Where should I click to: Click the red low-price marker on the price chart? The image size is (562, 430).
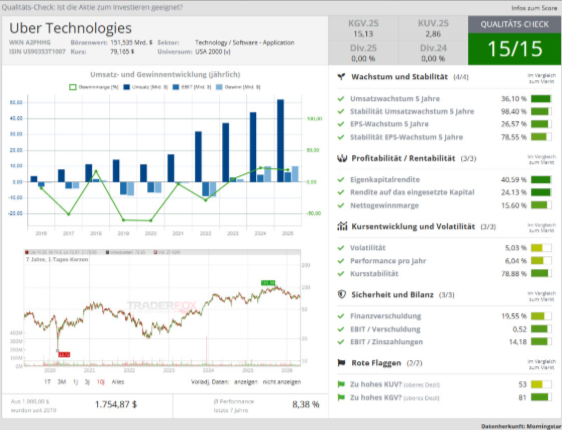64,354
